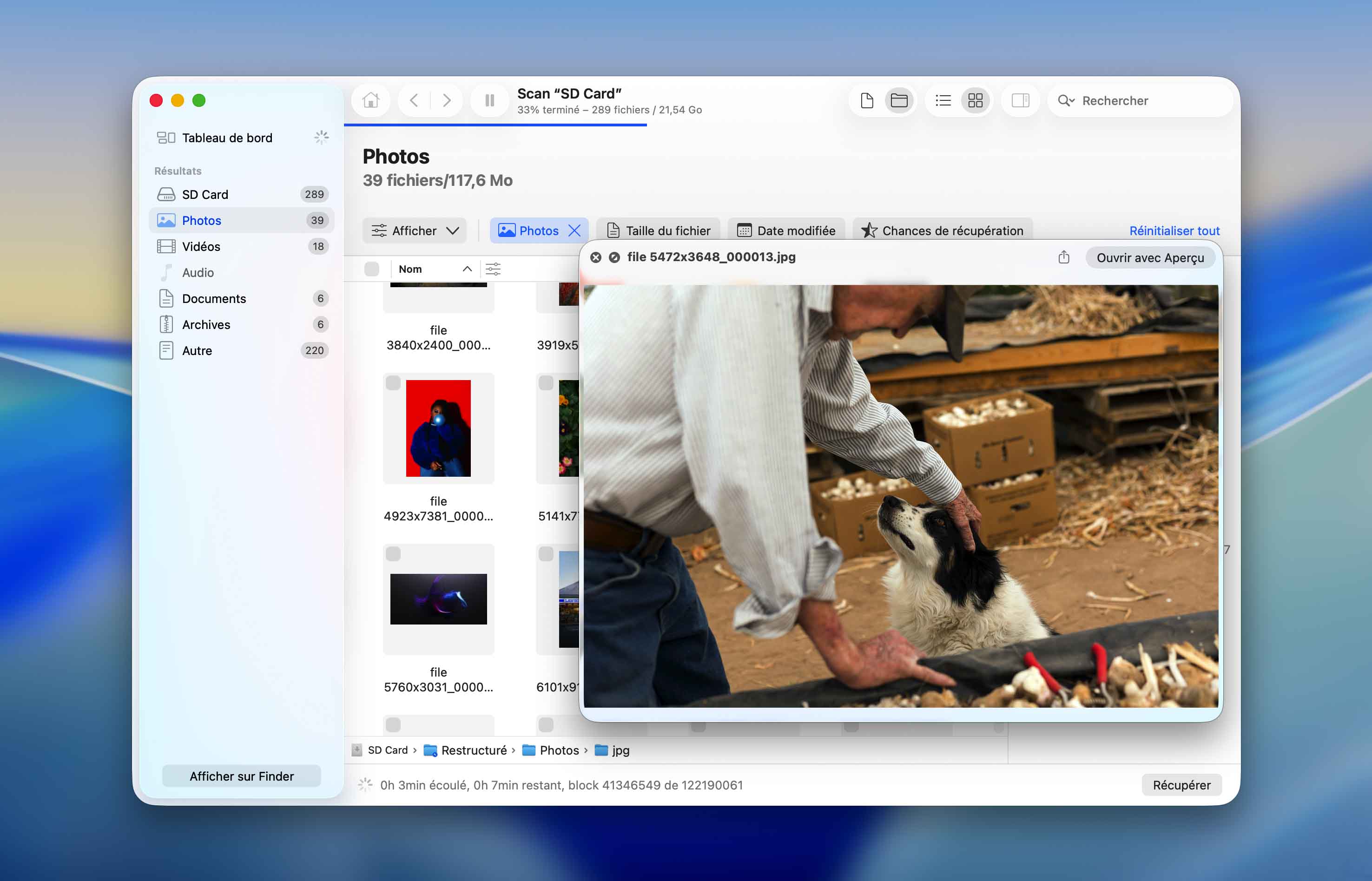Click Photos folder in breadcrumb
Screen dimensions: 1372x881
click(x=550, y=750)
